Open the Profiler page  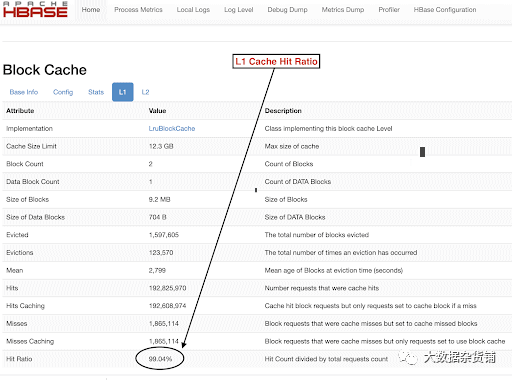click(x=389, y=10)
